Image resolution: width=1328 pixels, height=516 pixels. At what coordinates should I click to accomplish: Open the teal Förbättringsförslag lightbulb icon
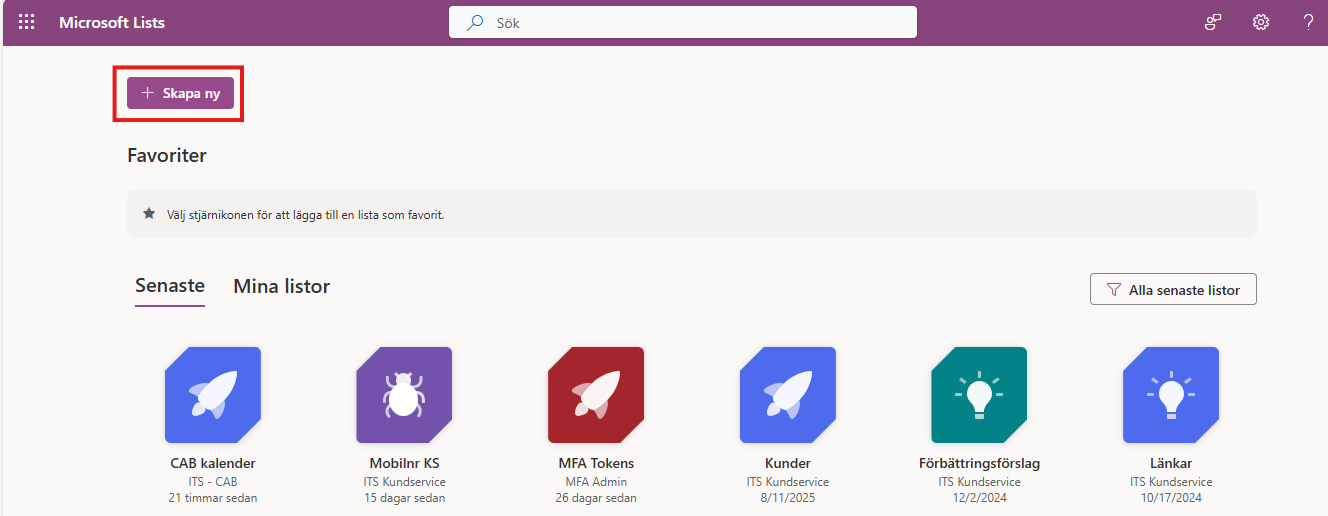(x=979, y=395)
